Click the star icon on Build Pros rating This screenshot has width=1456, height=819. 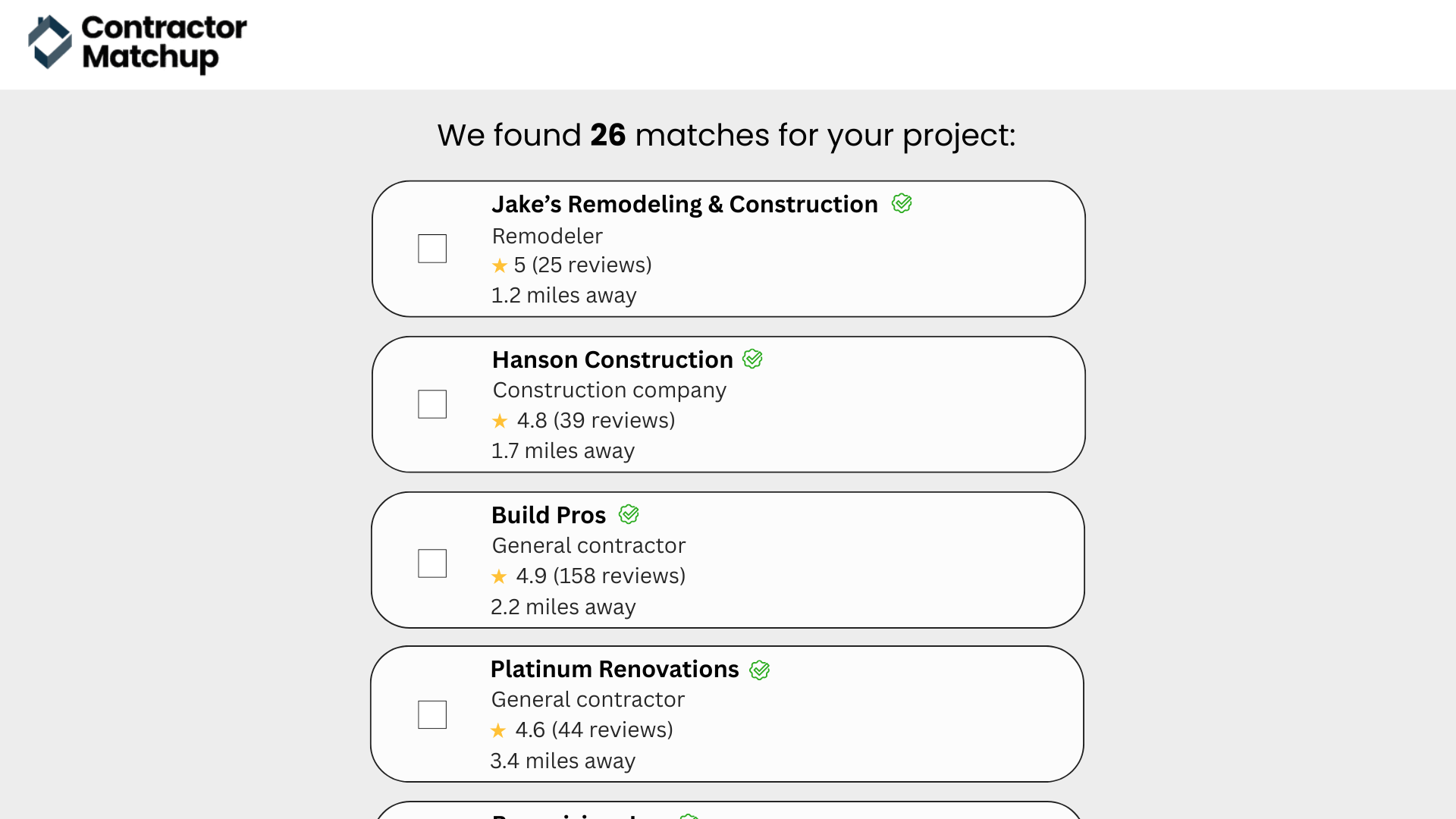pos(500,576)
